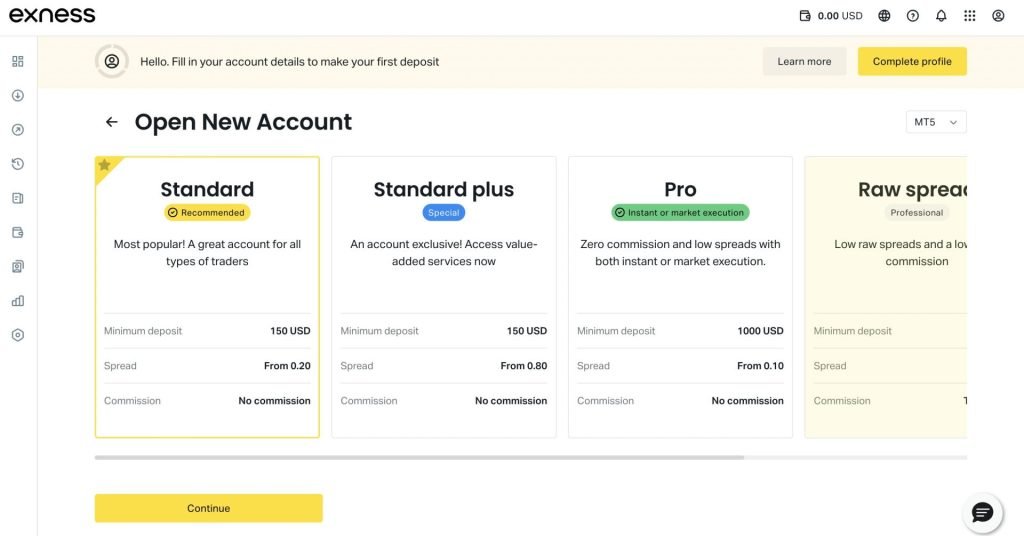Screen dimensions: 1024x536
Task: Select the Standard account card
Action: tap(207, 297)
